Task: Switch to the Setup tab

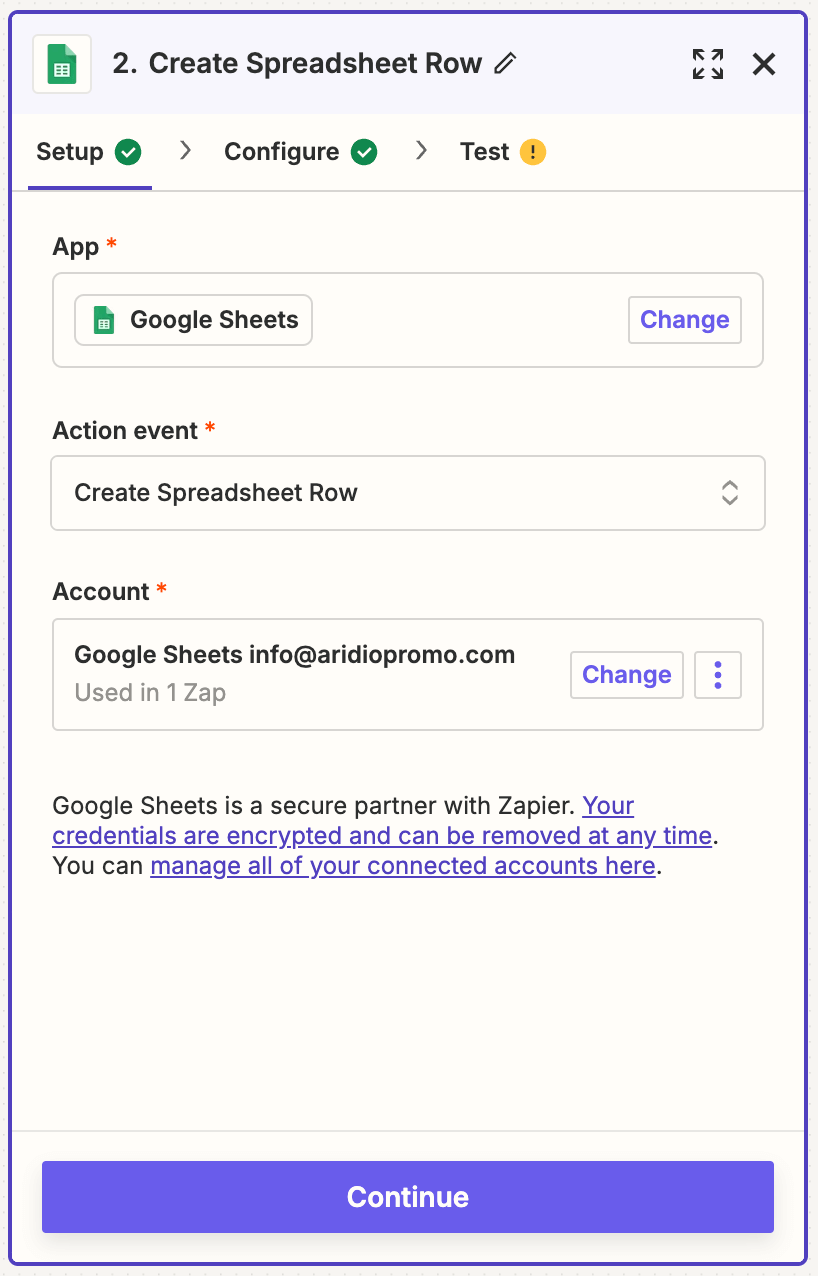Action: [70, 152]
